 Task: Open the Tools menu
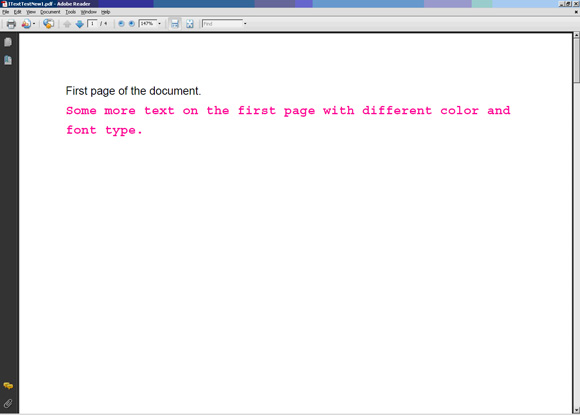click(70, 12)
